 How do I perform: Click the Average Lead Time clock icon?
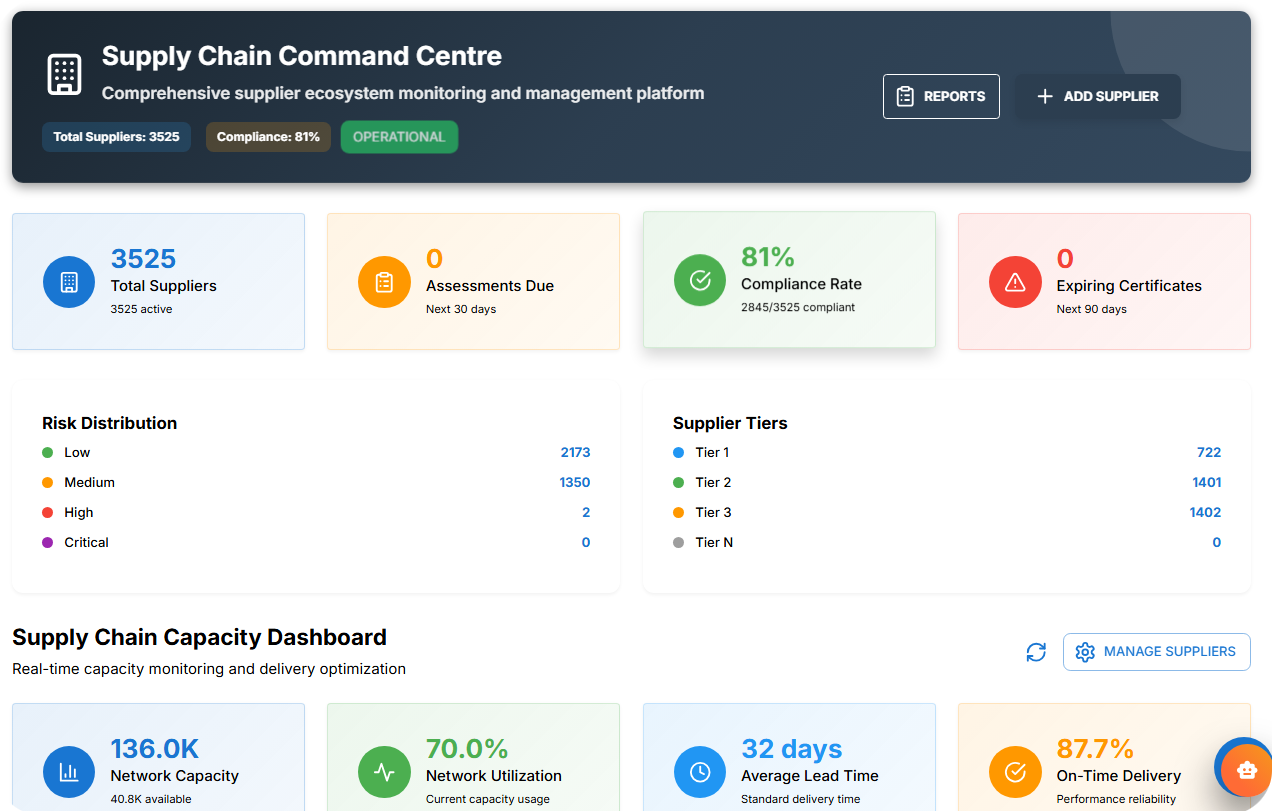[700, 772]
